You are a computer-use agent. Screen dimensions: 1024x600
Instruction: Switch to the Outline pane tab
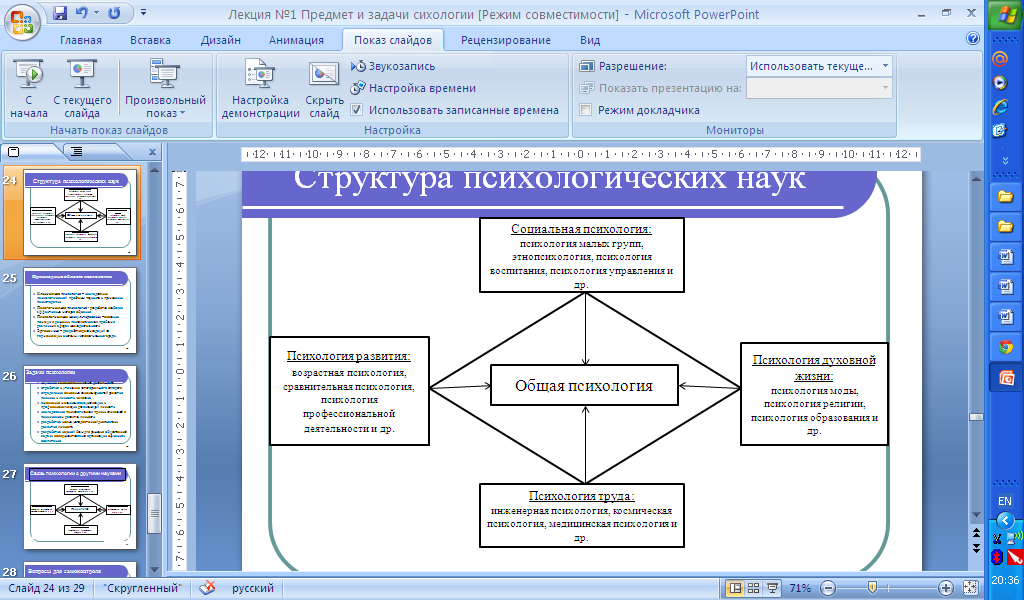(x=77, y=151)
